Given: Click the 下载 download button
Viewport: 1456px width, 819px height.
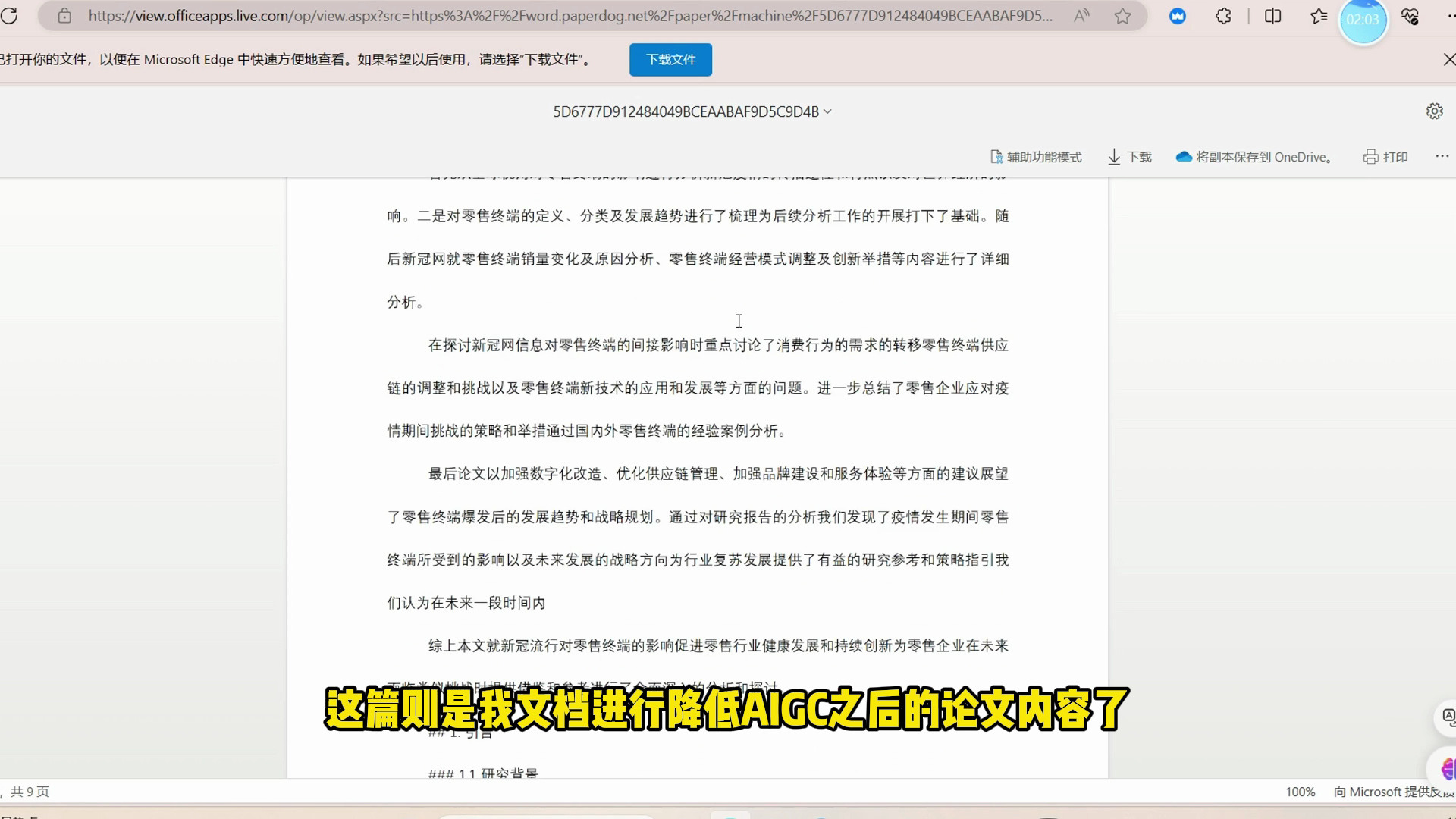Looking at the screenshot, I should click(x=1129, y=157).
